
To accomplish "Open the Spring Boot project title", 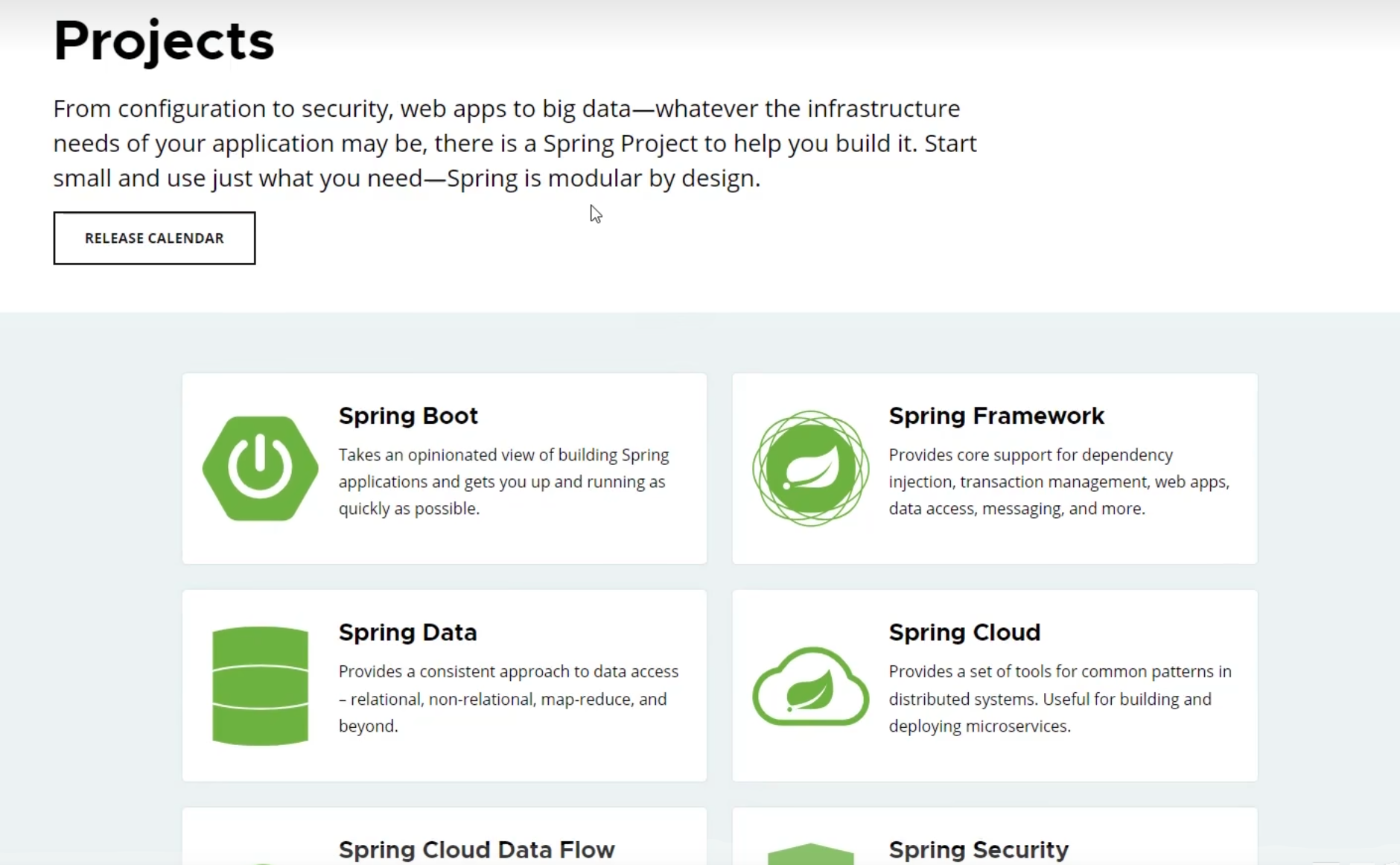I will point(408,416).
